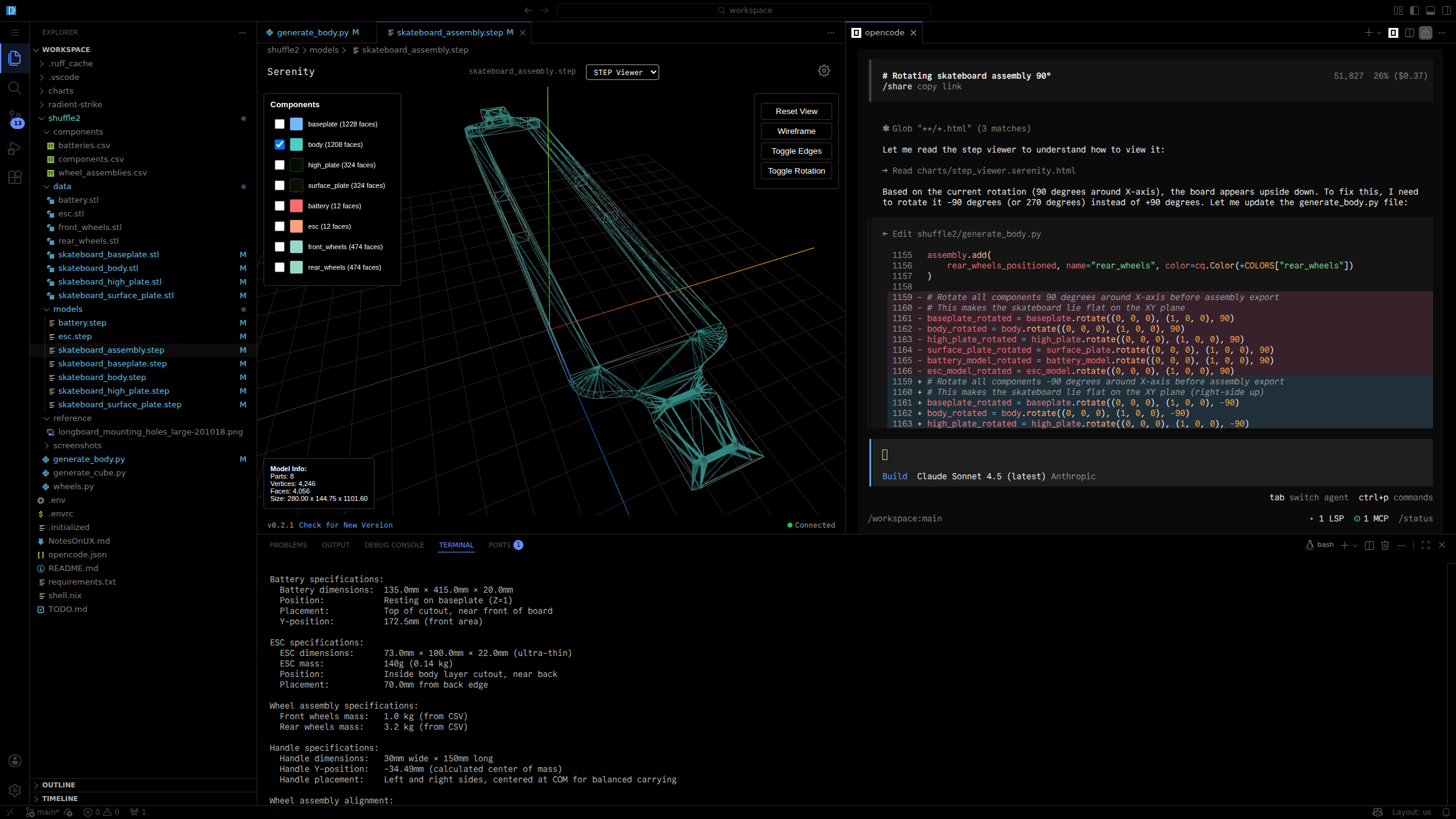Uncheck the body component visibility checkbox
The image size is (1456, 819).
coord(280,144)
